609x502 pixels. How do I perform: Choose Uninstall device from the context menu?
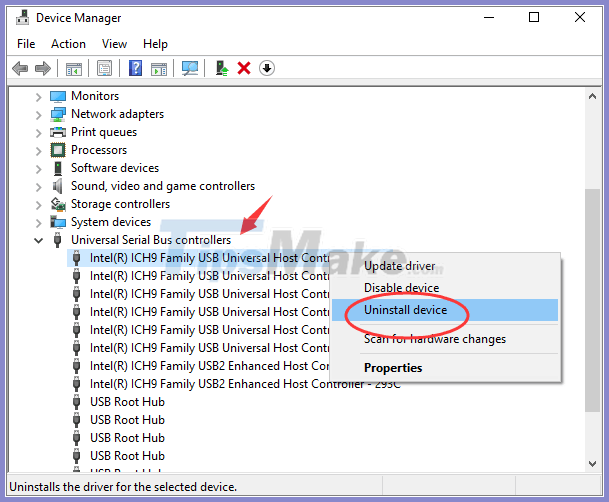click(405, 311)
